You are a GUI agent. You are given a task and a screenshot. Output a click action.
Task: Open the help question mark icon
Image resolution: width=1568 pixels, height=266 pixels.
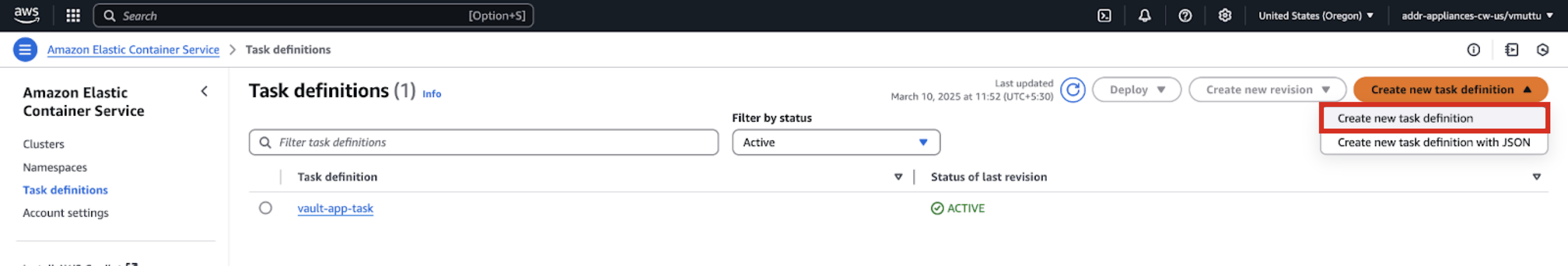1184,16
